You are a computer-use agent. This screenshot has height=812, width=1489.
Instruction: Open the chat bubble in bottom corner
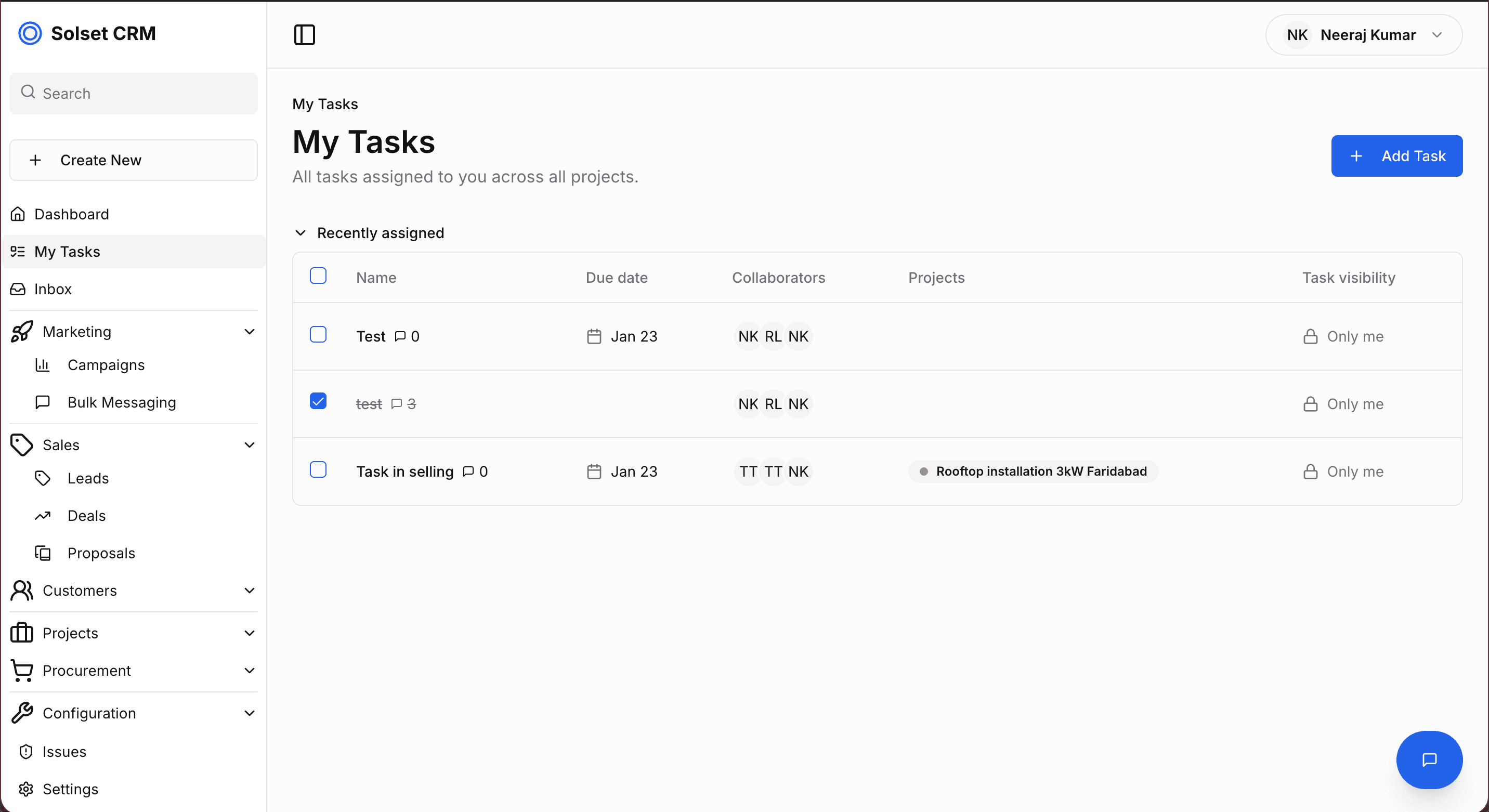(x=1429, y=760)
